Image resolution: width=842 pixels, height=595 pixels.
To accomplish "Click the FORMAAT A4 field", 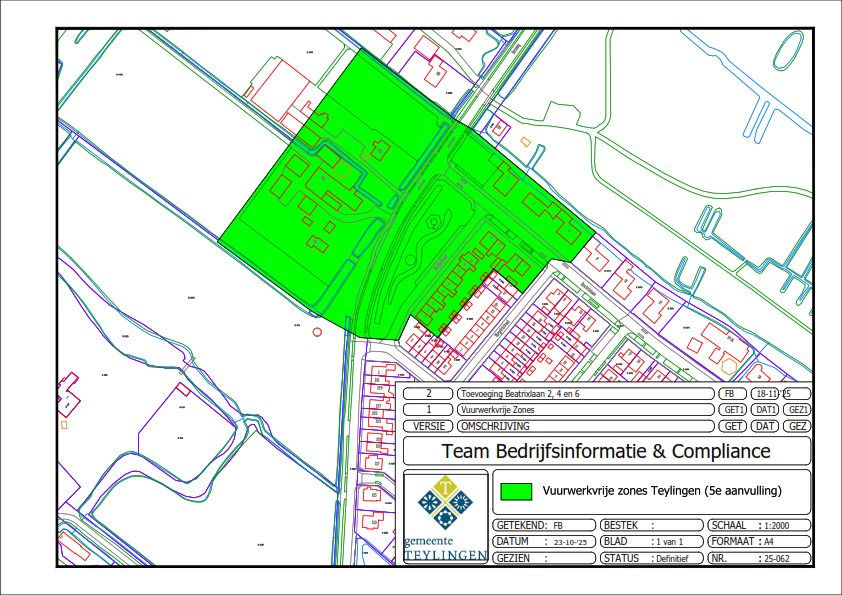I will click(x=757, y=541).
